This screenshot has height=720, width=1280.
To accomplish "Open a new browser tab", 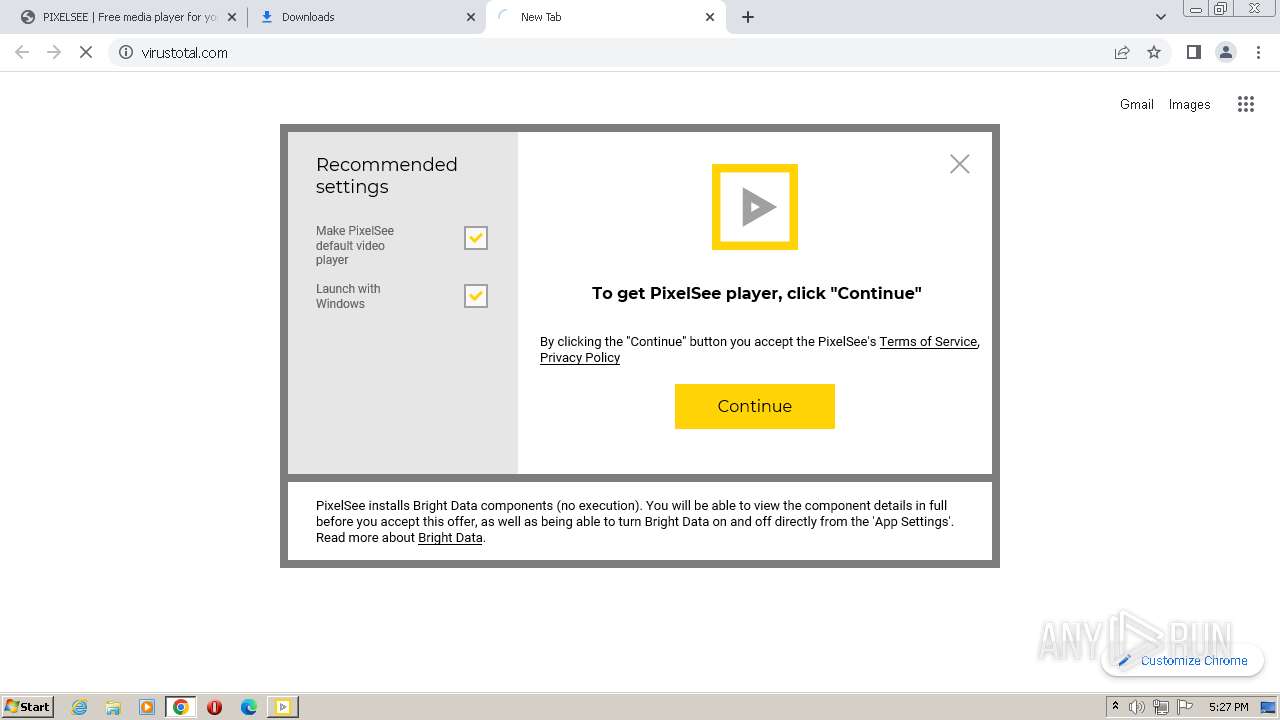I will (748, 17).
